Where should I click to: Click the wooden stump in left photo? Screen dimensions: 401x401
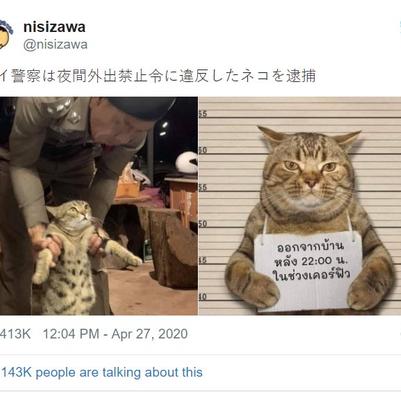click(x=173, y=248)
